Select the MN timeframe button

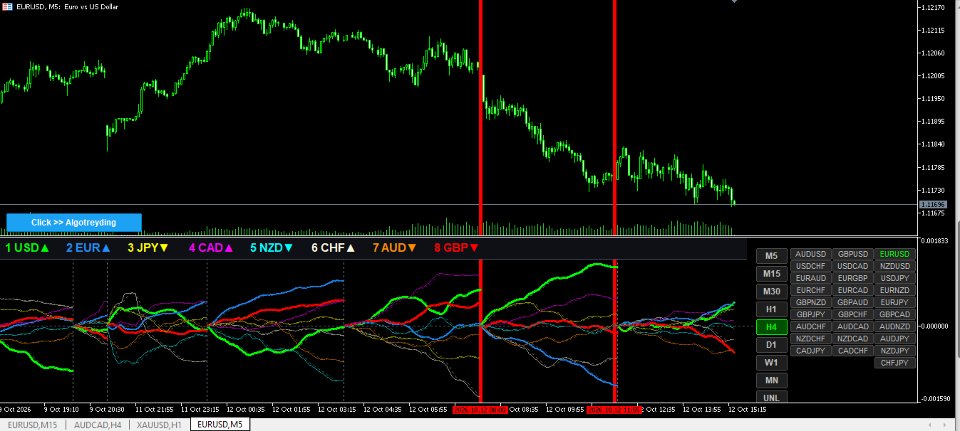[x=771, y=380]
